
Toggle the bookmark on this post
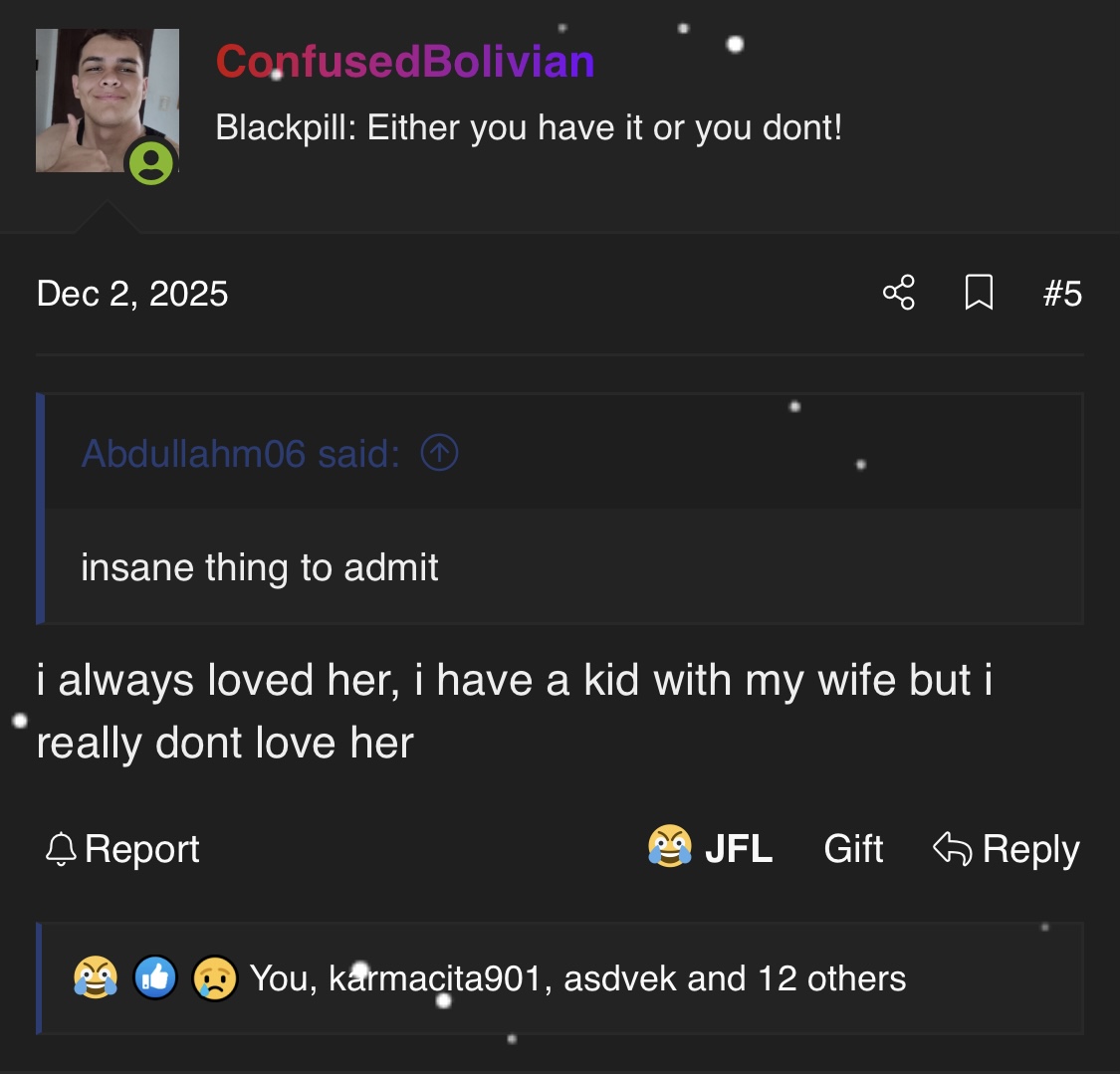pos(980,293)
